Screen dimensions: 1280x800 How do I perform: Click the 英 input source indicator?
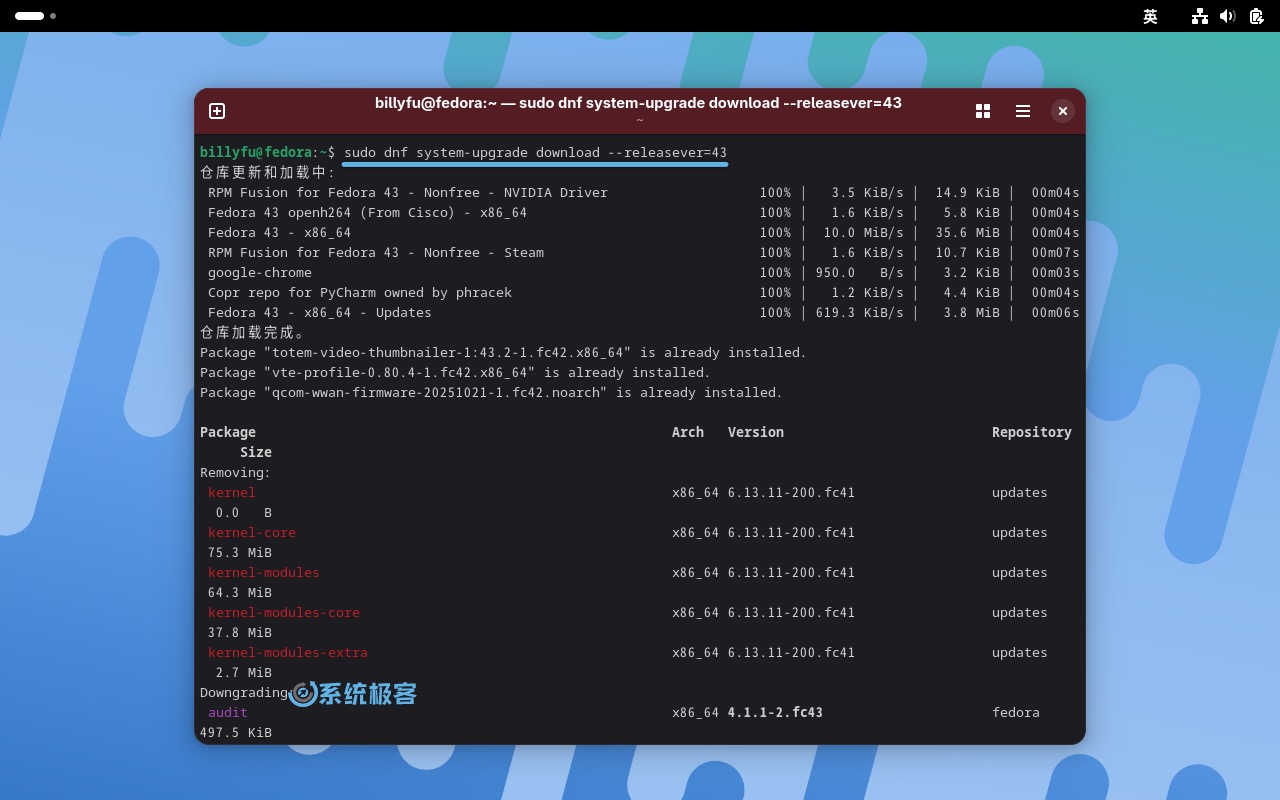1150,17
